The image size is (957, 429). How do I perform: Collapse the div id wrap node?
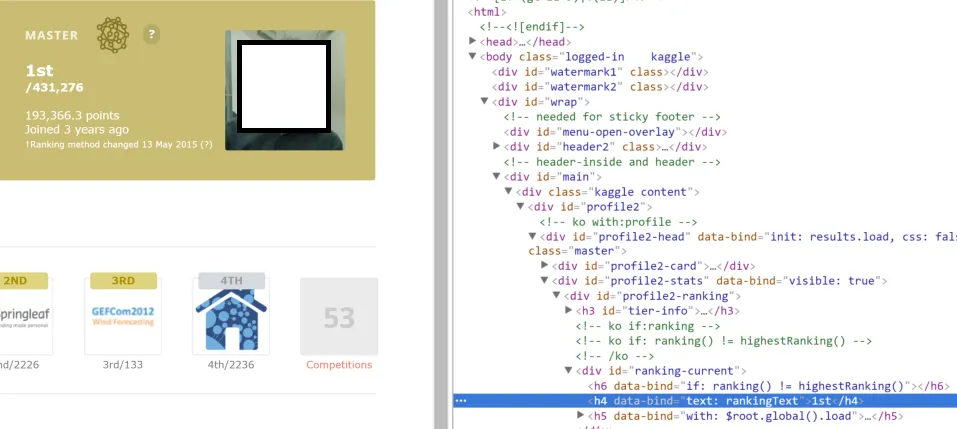tap(484, 102)
